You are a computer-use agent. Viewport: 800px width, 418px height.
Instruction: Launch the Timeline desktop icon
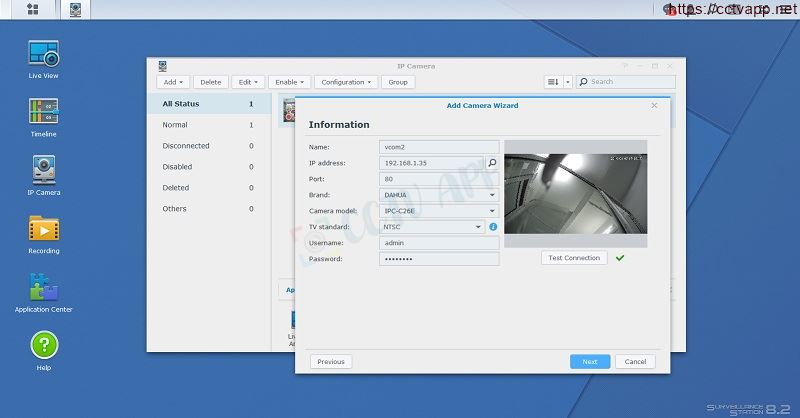click(x=43, y=113)
